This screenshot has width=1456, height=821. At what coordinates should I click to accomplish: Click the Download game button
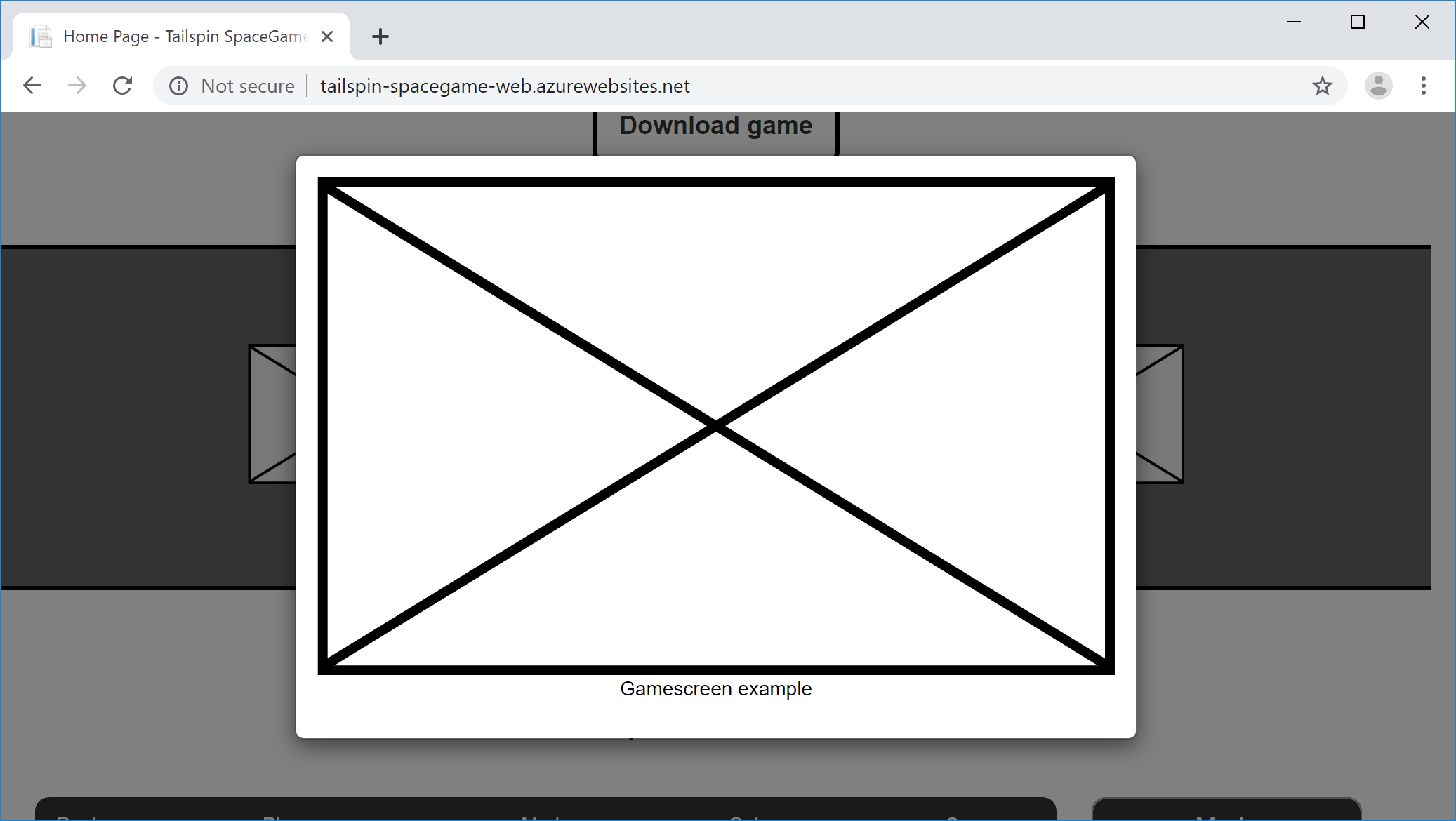tap(716, 125)
